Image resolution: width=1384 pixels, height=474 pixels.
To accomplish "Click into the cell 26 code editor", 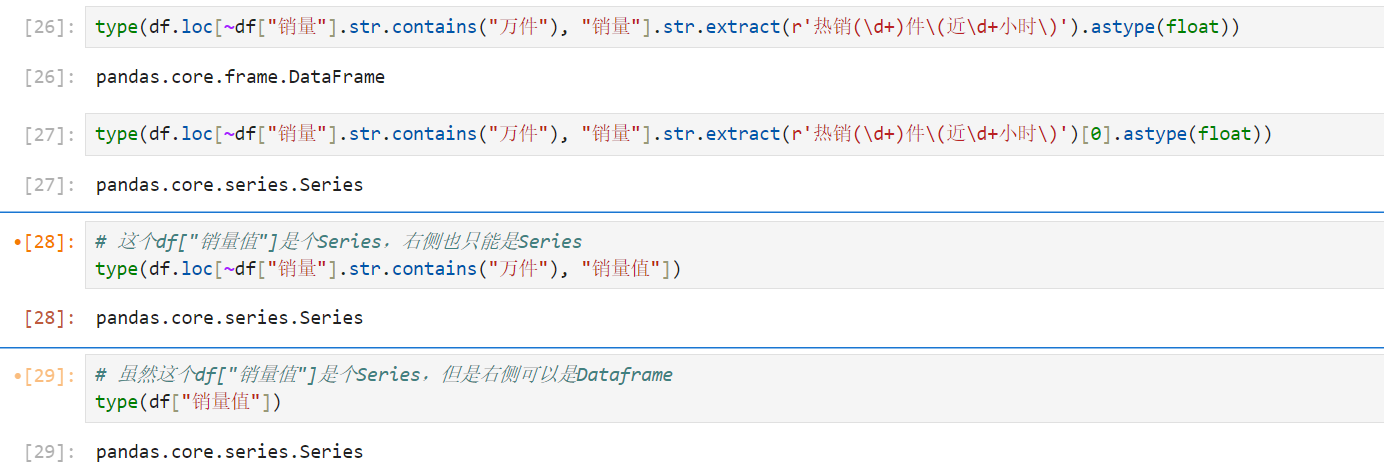I will click(734, 27).
